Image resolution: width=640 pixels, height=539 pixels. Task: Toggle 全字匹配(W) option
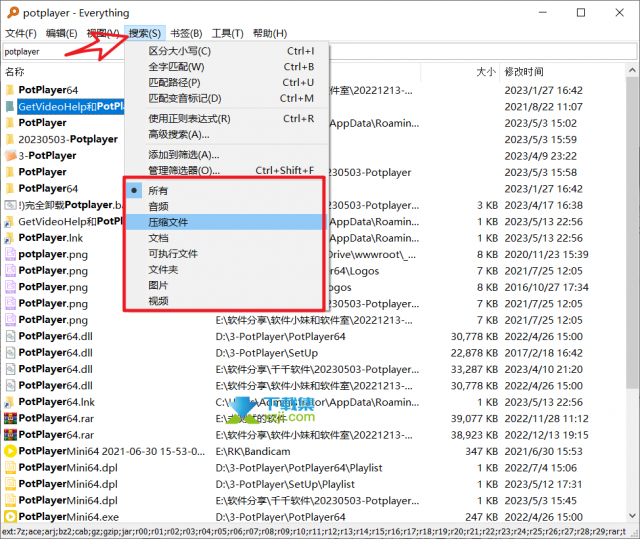(x=227, y=67)
